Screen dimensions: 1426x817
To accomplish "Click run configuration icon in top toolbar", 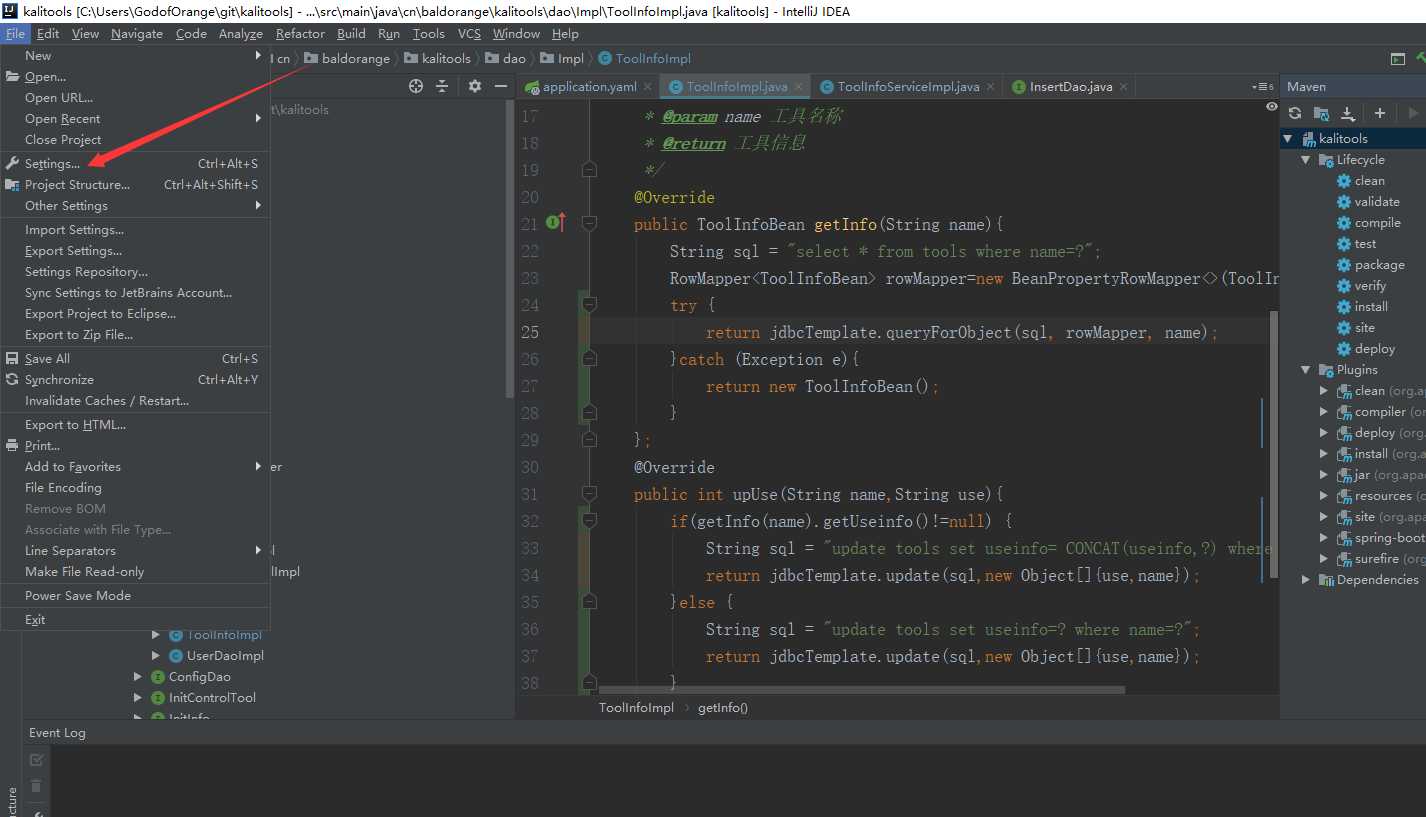I will (1398, 59).
